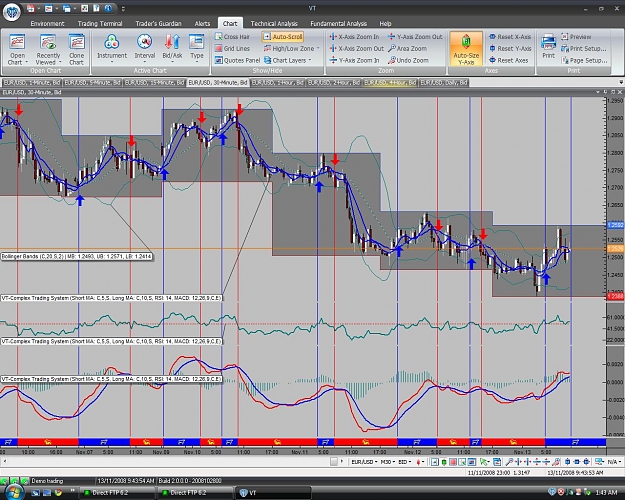Click the VT taskbar button
Screen dimensions: 625x500
[x=273, y=493]
